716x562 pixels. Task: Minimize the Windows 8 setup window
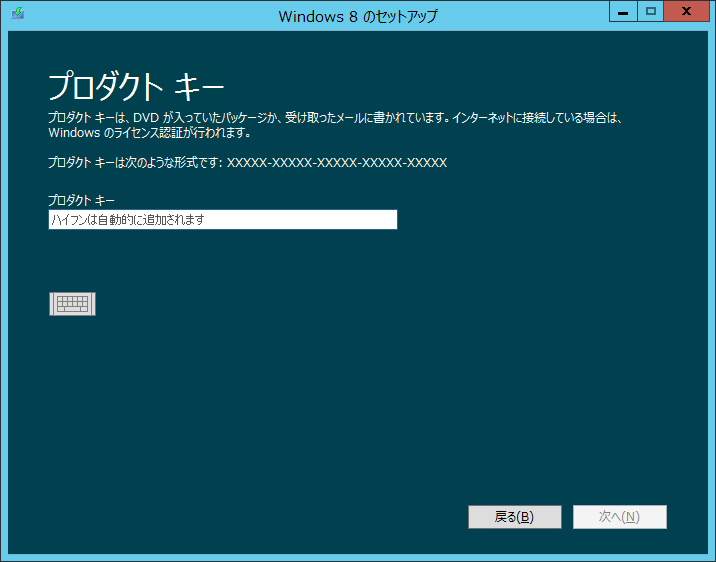[x=623, y=12]
